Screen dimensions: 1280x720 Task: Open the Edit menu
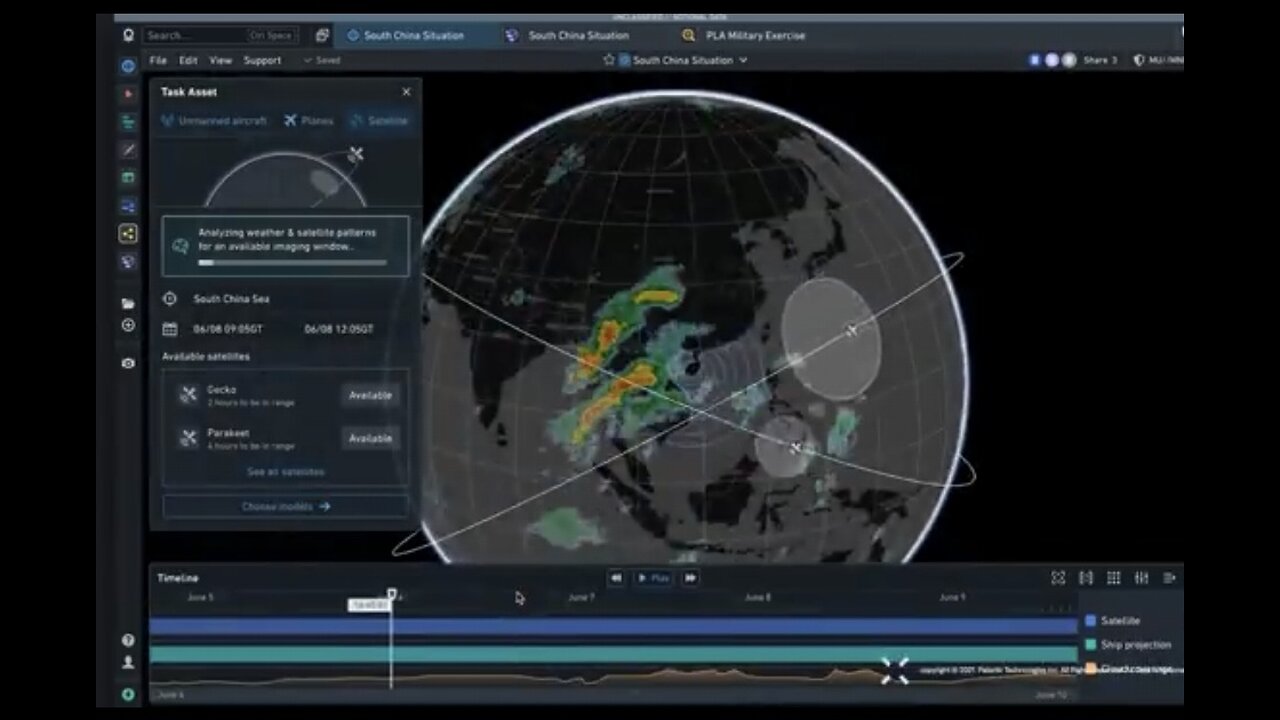[188, 60]
